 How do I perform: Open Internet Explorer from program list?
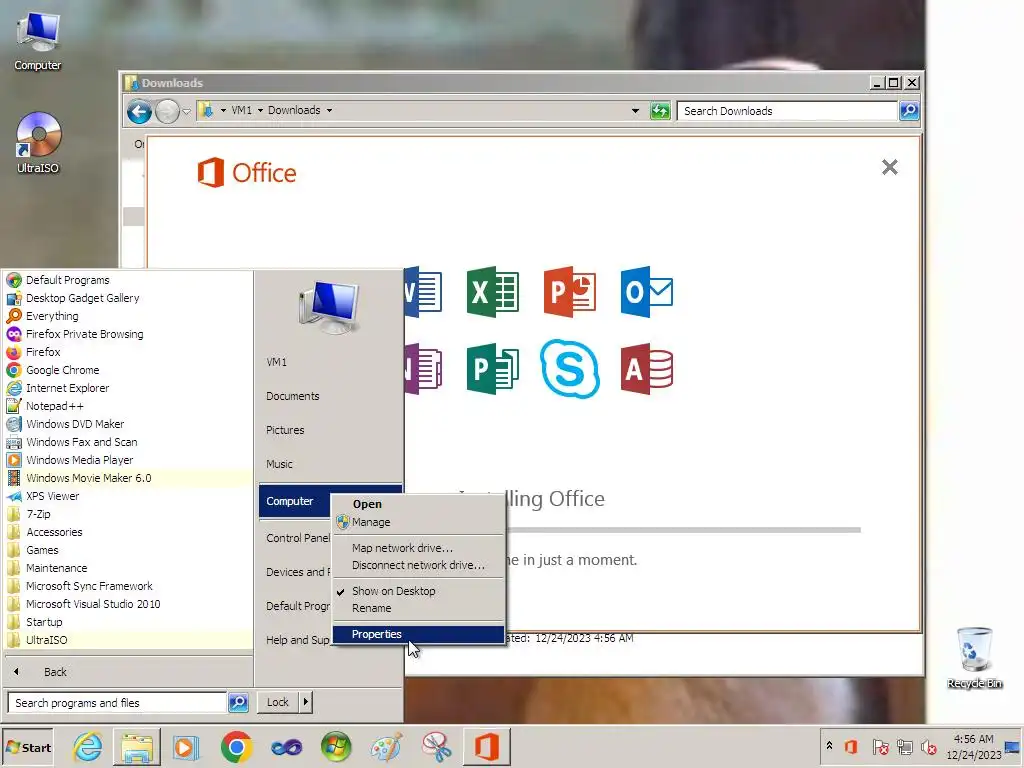67,388
